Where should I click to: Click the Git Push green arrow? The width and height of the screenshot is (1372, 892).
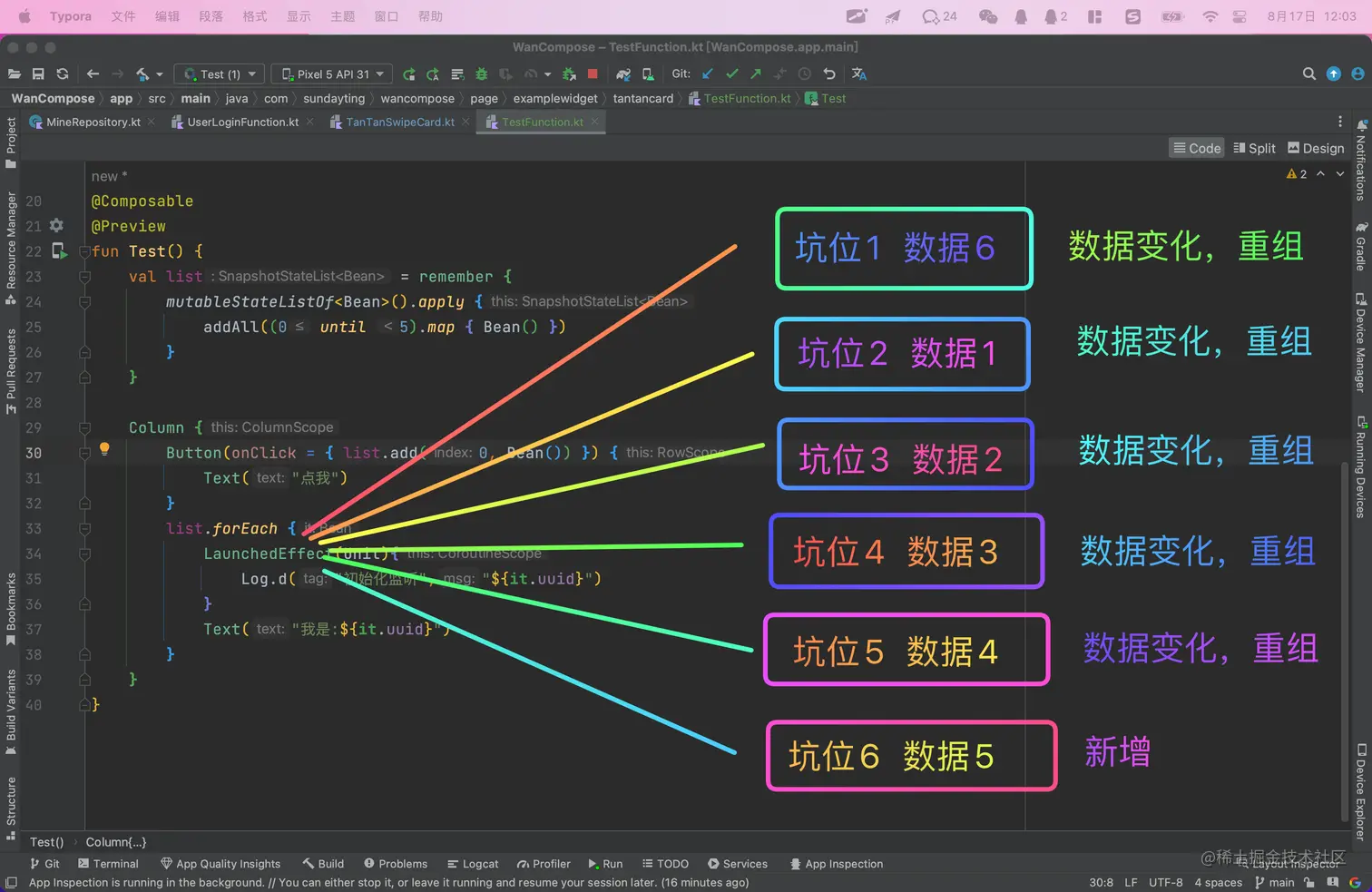pyautogui.click(x=756, y=74)
